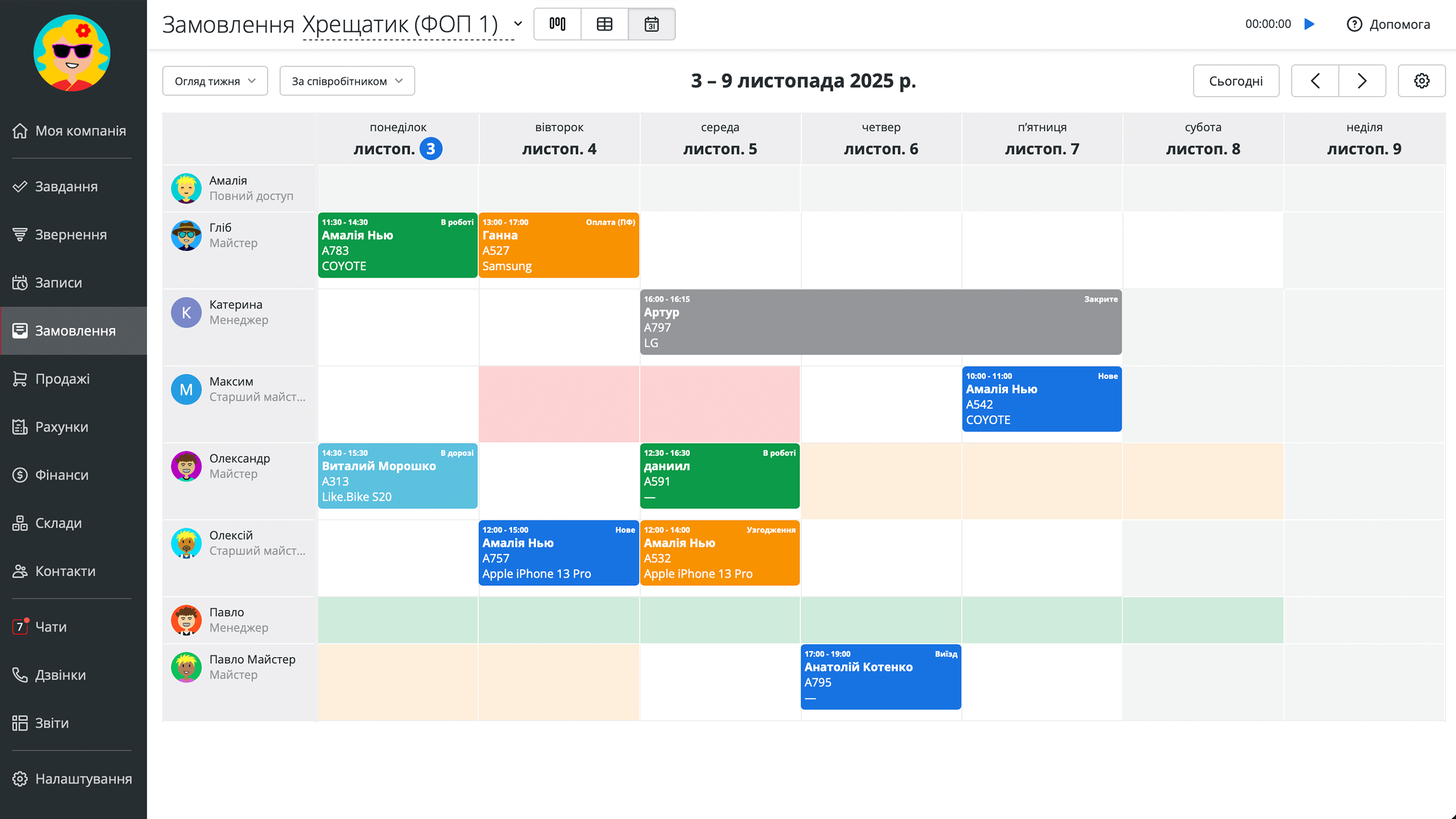Open Чати in sidebar
1456x819 pixels.
[x=51, y=626]
